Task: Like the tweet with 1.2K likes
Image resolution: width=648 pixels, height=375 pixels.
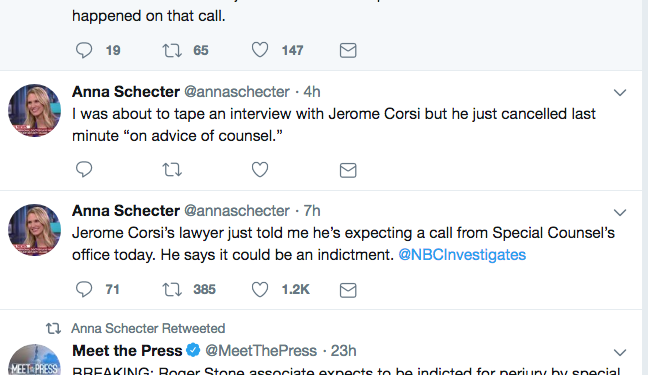Action: click(x=260, y=289)
